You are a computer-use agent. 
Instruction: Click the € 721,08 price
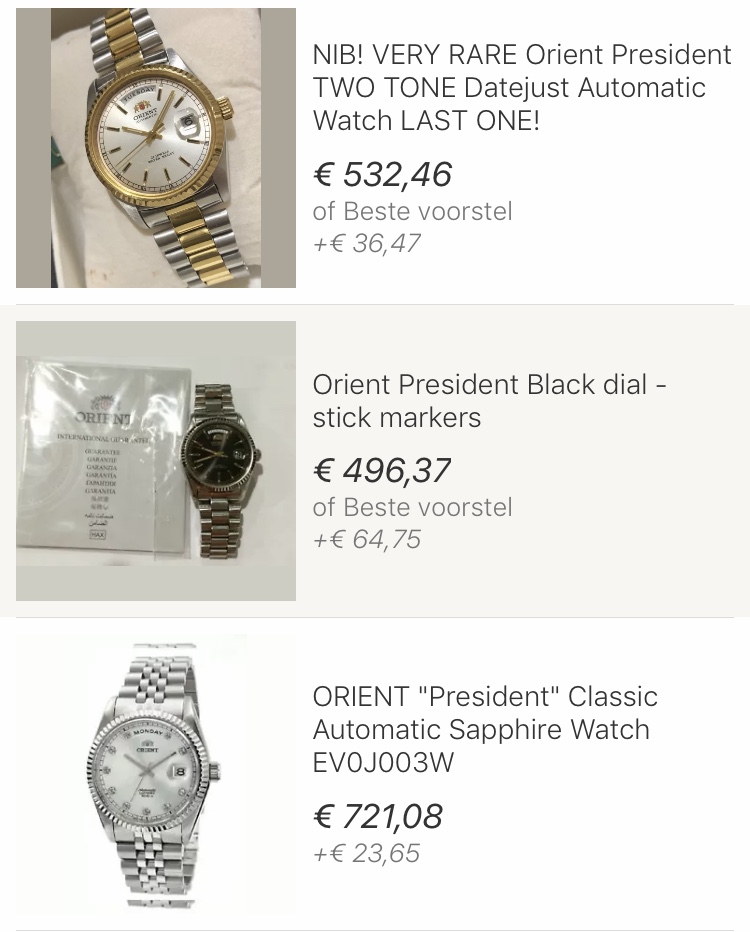click(378, 816)
